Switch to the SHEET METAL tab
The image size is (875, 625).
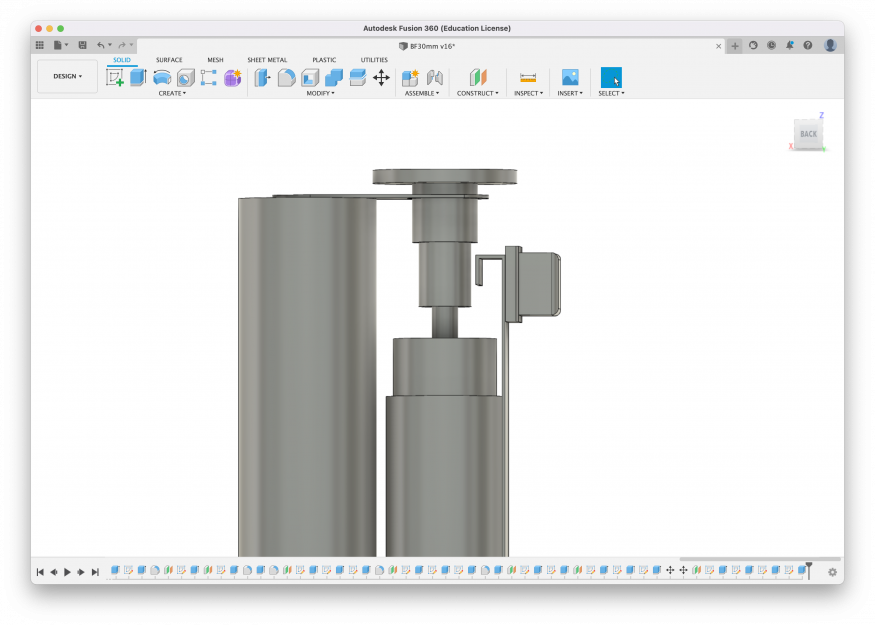[267, 60]
